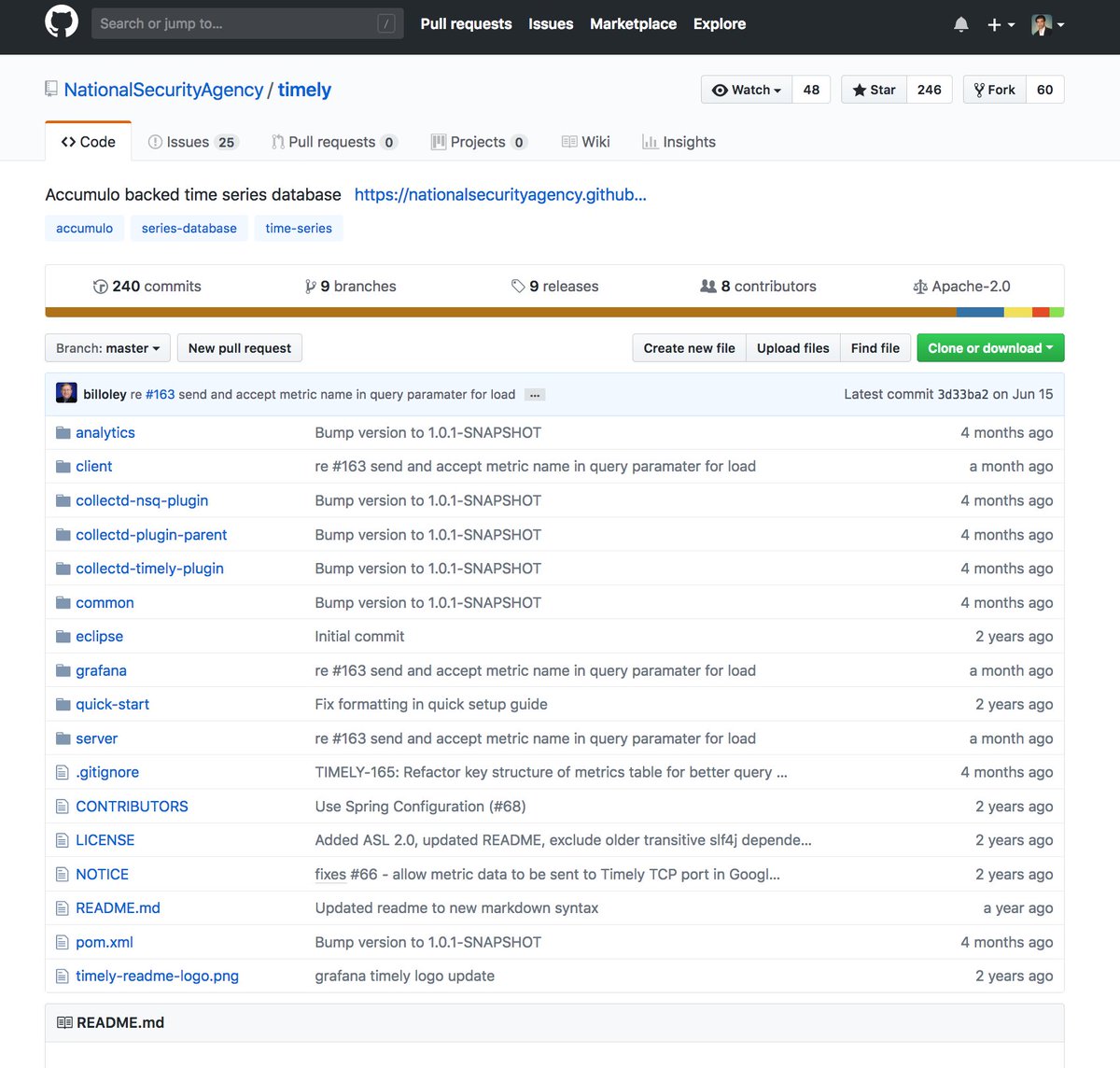Open Explore in top navigation
Screen dimensions: 1120x1068
coord(719,23)
